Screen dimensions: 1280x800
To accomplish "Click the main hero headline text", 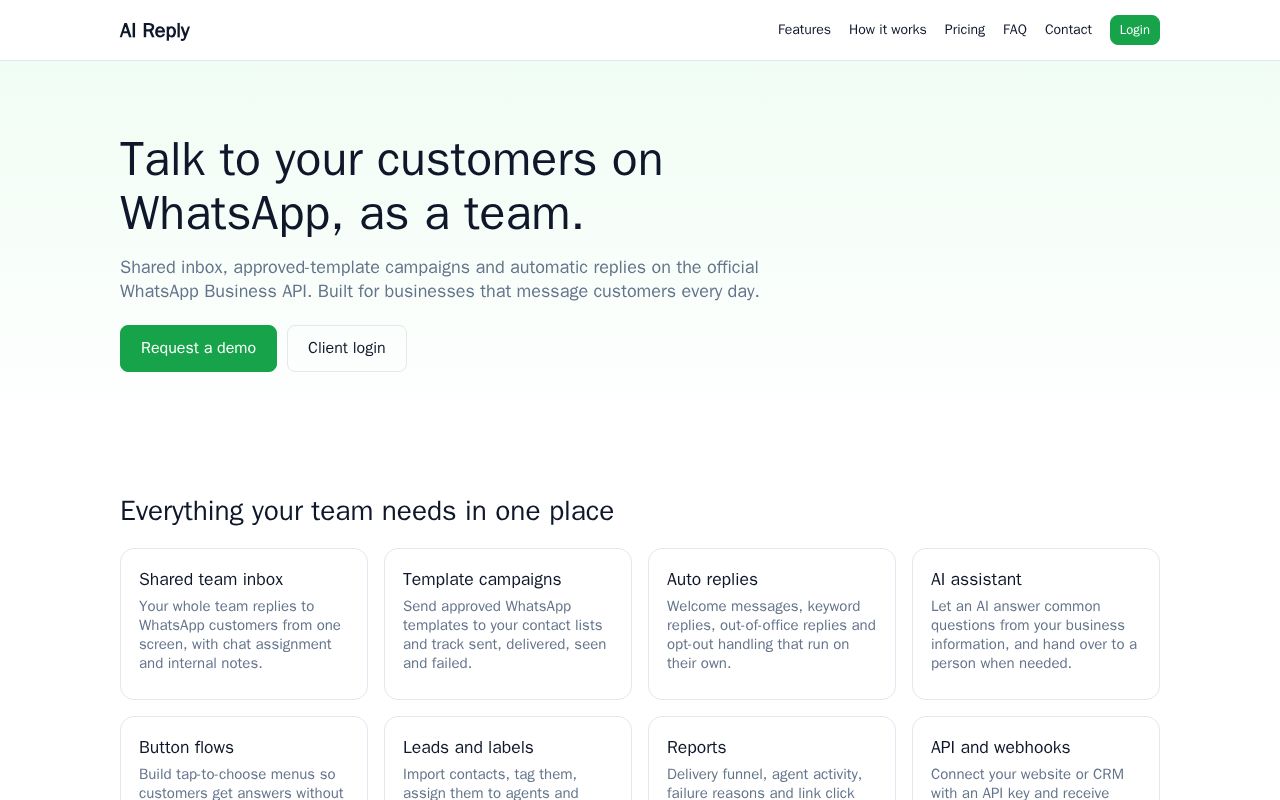I will click(x=392, y=186).
